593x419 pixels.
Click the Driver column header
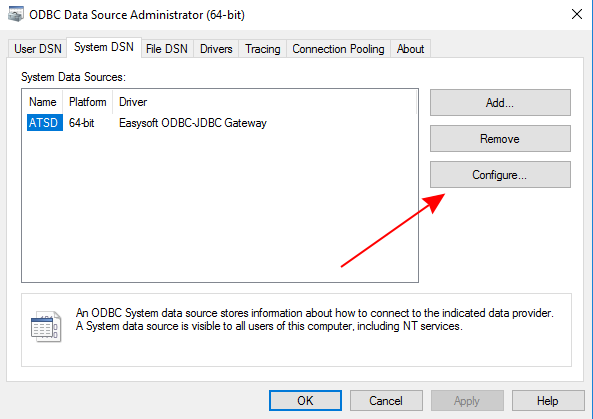tap(133, 102)
